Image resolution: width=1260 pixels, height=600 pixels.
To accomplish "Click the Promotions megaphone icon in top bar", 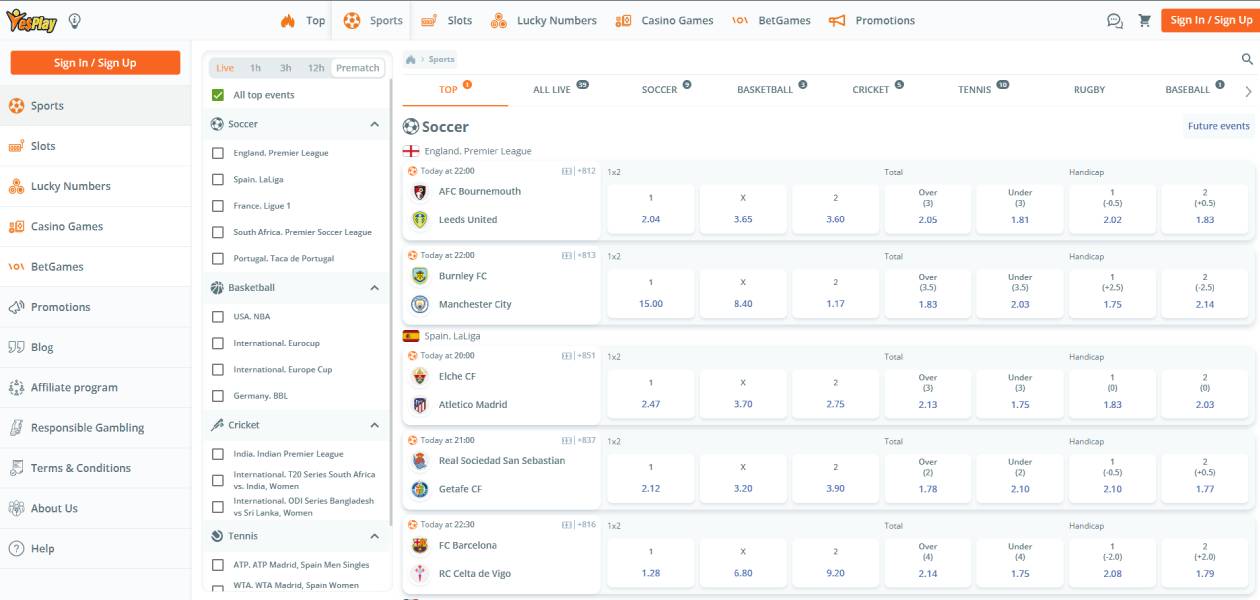I will (x=837, y=21).
